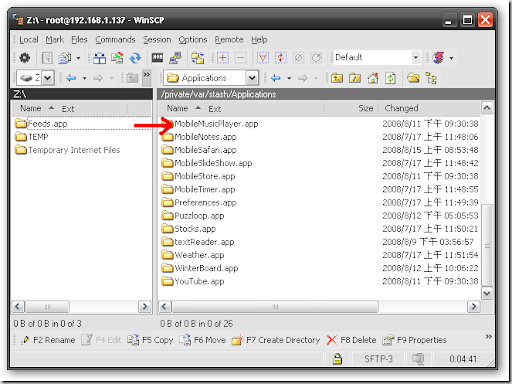Select WinterBoard.app in remote panel
The image size is (512, 384).
200,268
